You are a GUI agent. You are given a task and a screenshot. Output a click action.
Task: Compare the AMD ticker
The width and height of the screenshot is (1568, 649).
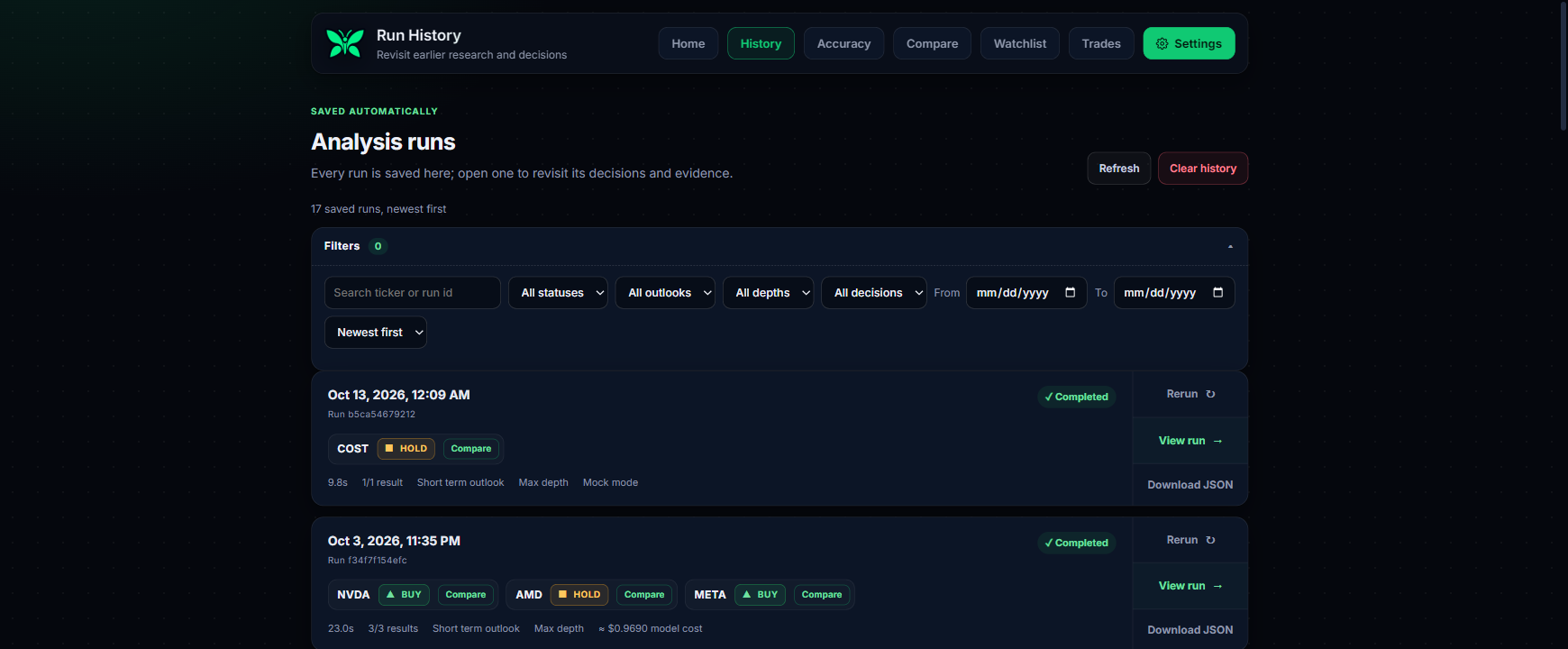click(644, 595)
